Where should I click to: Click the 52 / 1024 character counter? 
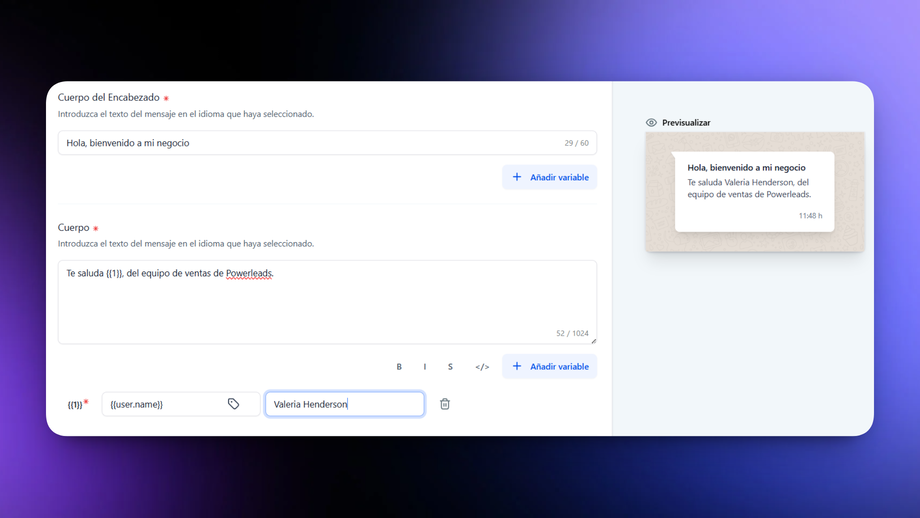pyautogui.click(x=572, y=333)
